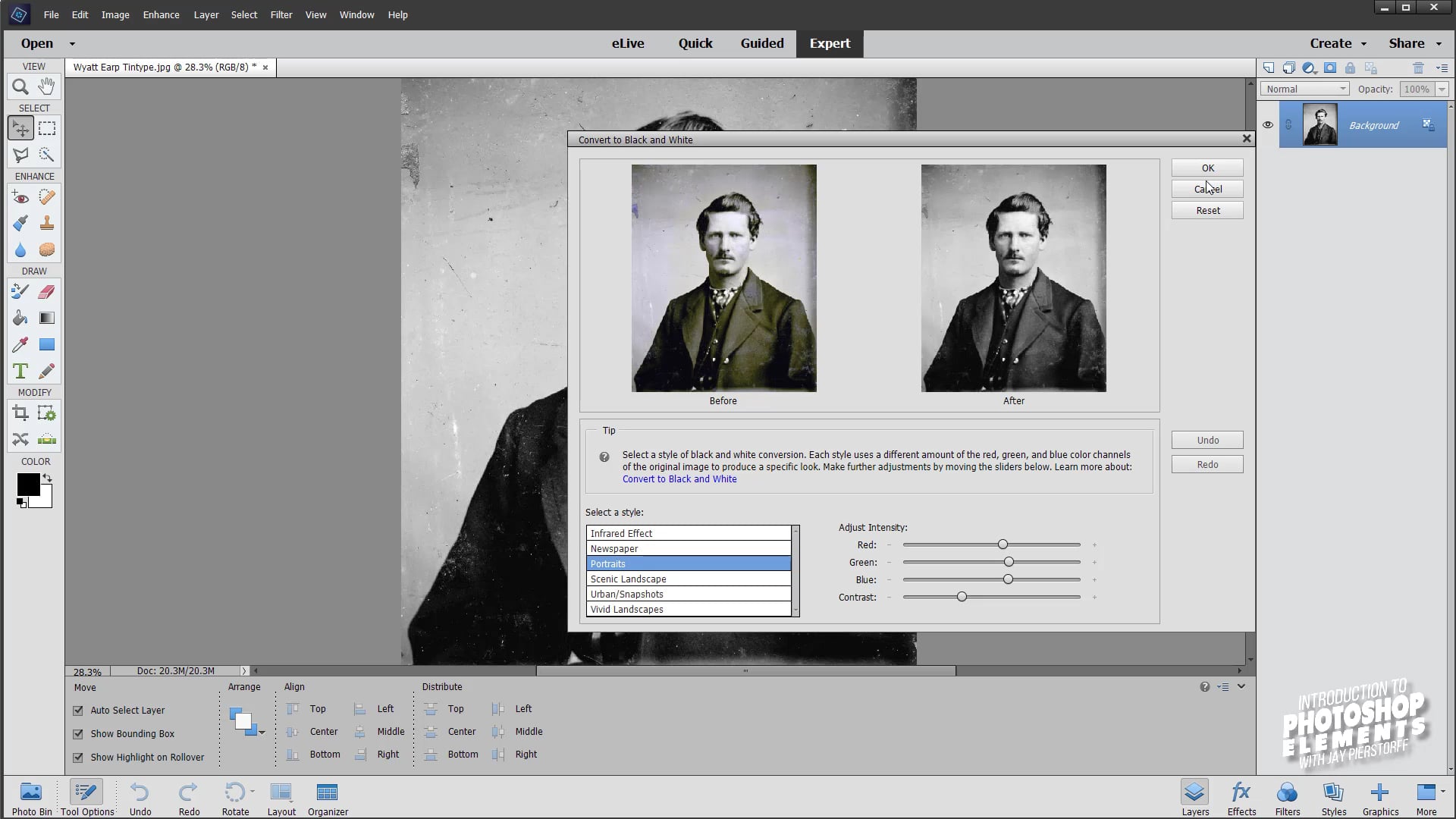
Task: Open the dropdown next to Open
Action: (72, 43)
